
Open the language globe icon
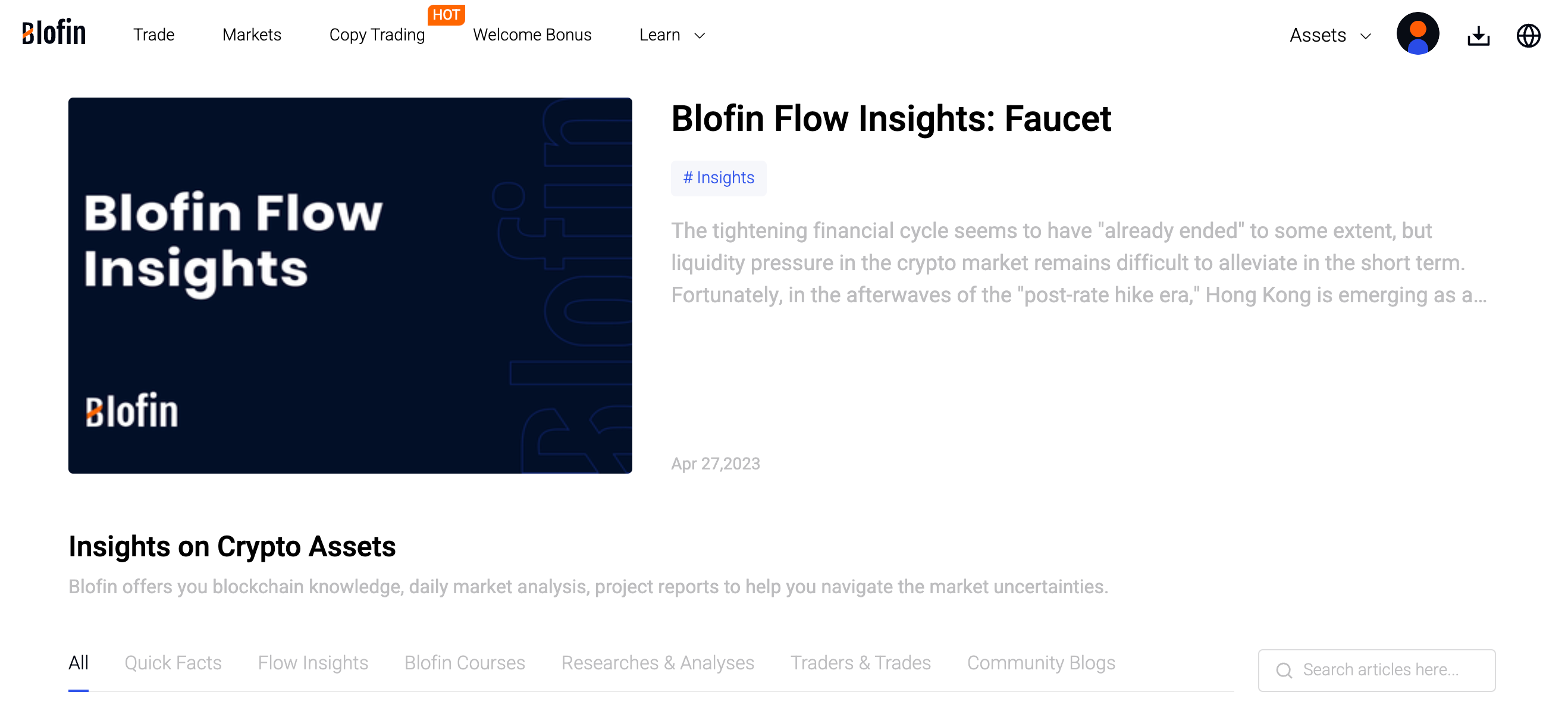pos(1528,35)
